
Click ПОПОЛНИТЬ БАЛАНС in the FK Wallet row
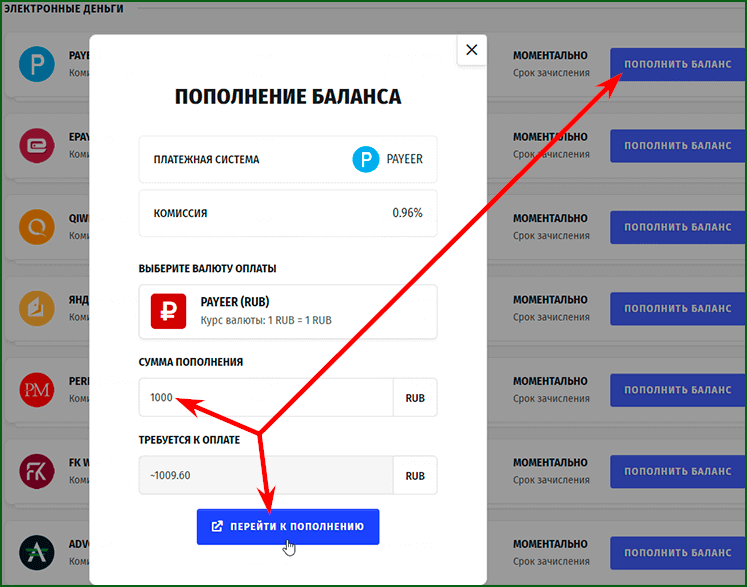pyautogui.click(x=677, y=472)
